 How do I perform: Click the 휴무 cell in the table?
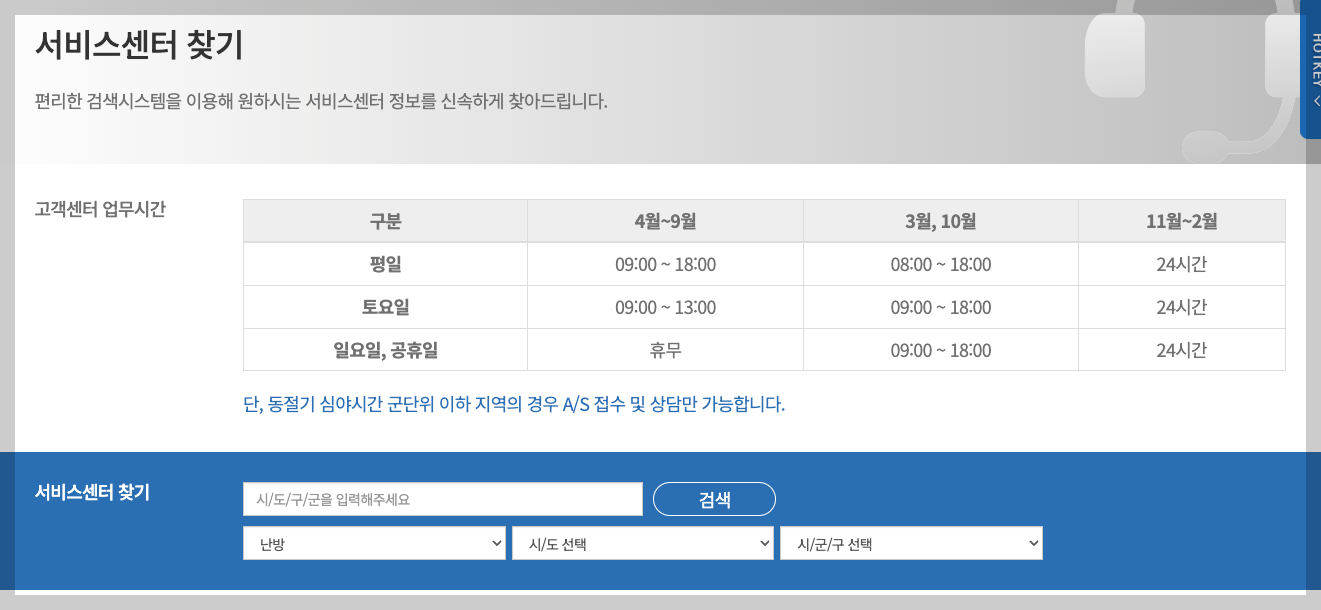666,349
